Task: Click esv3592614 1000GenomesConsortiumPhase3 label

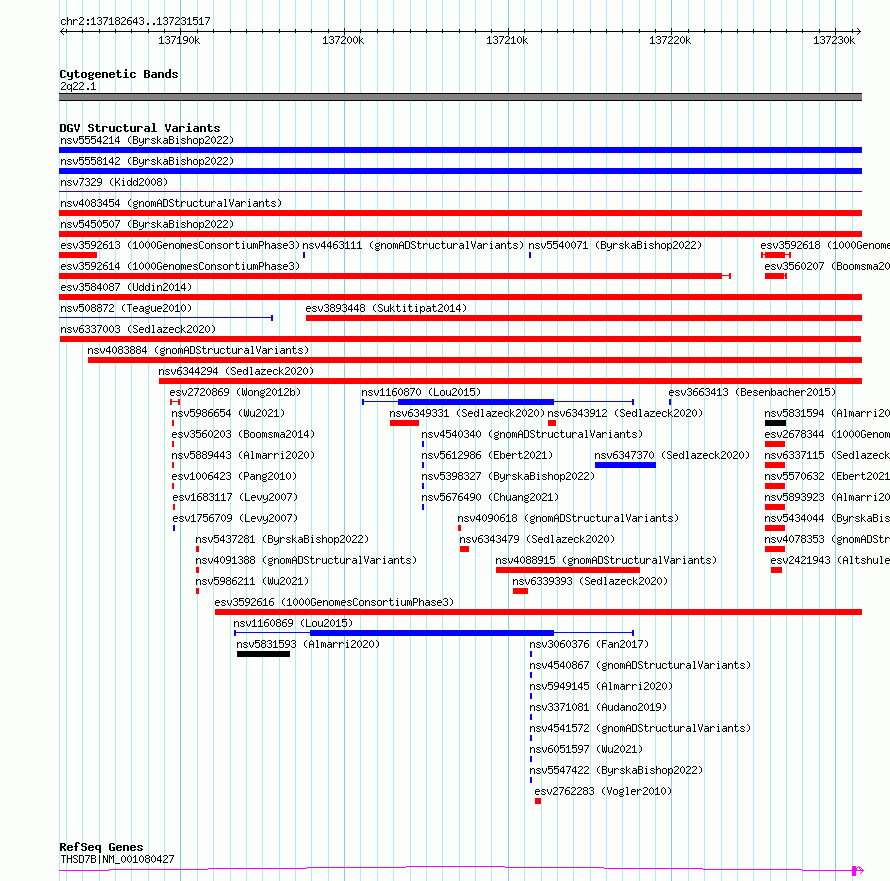Action: coord(180,266)
